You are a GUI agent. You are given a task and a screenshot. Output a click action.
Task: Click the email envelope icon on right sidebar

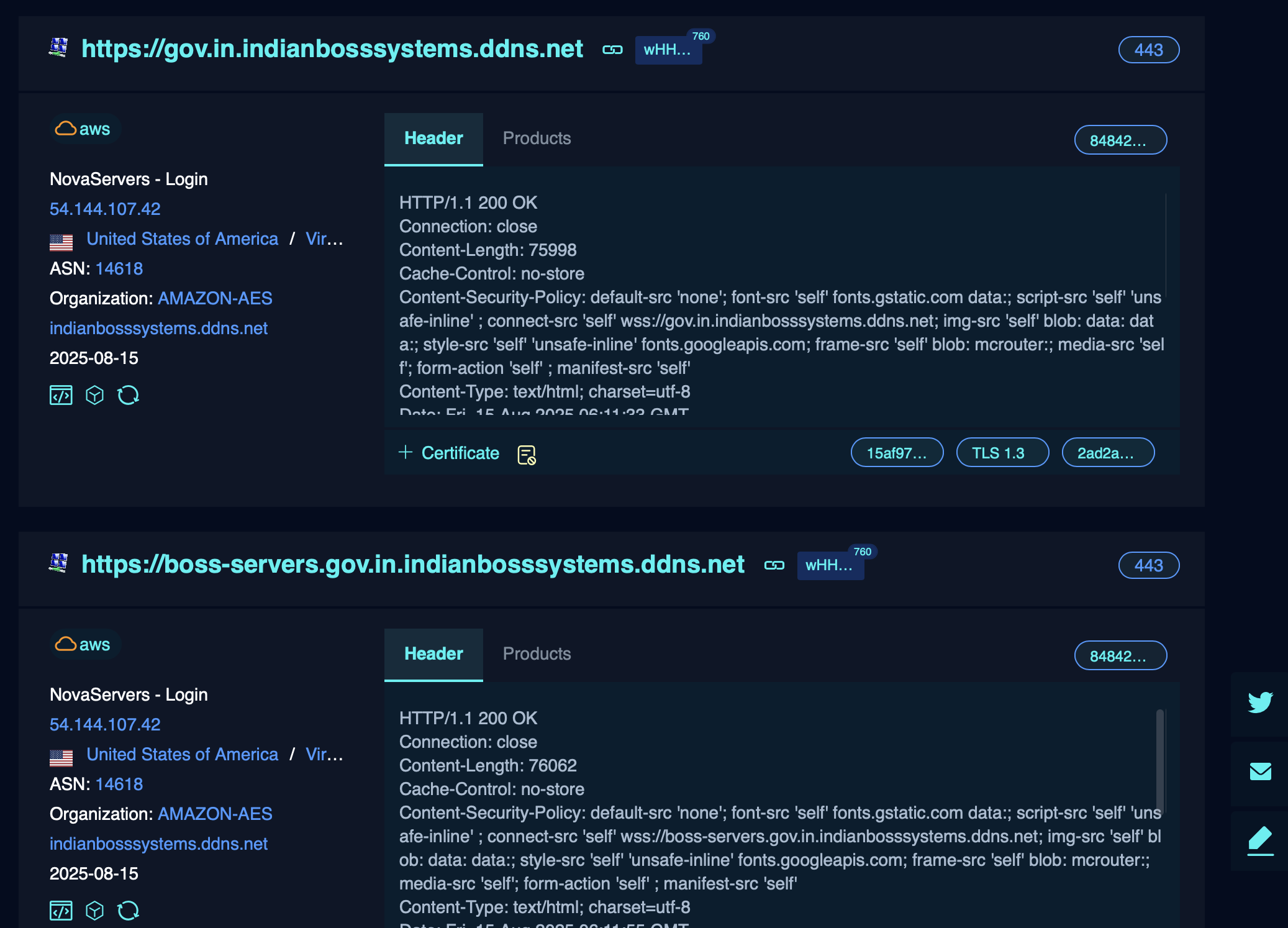click(x=1260, y=771)
